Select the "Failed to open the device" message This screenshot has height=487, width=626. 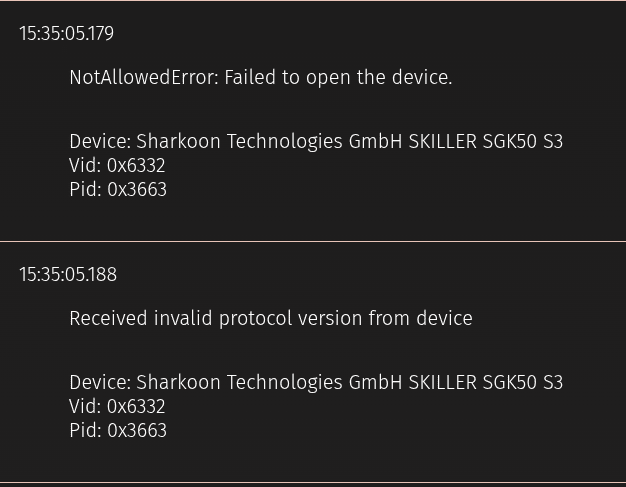pyautogui.click(x=338, y=78)
